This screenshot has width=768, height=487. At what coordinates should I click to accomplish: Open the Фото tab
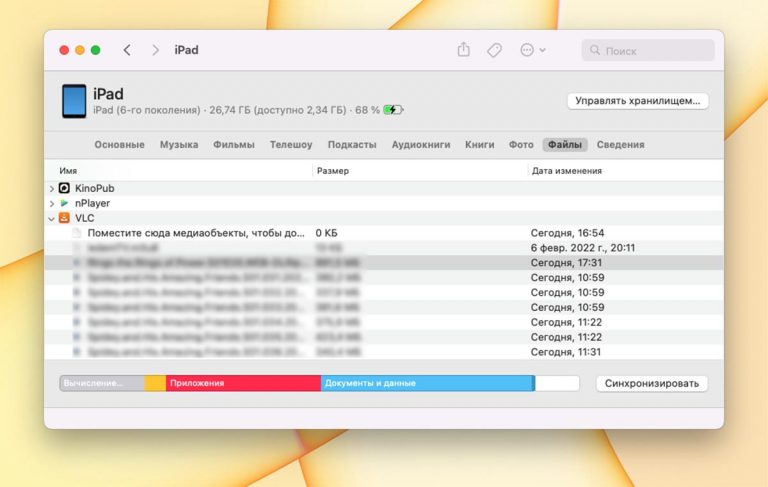pos(521,145)
